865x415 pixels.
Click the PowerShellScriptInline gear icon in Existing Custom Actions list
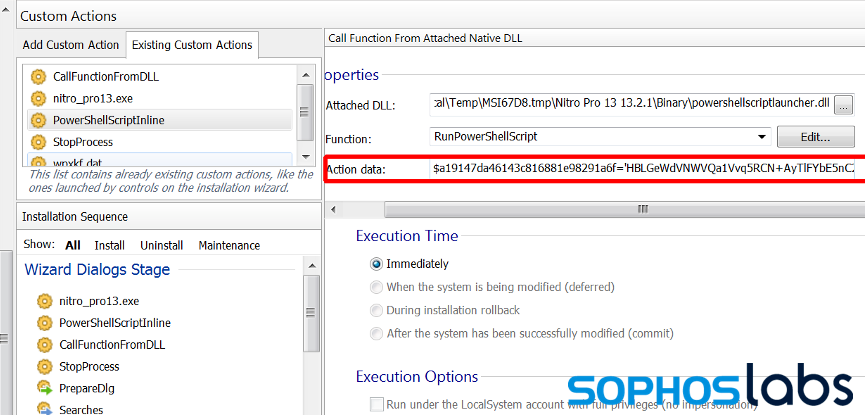(x=38, y=120)
